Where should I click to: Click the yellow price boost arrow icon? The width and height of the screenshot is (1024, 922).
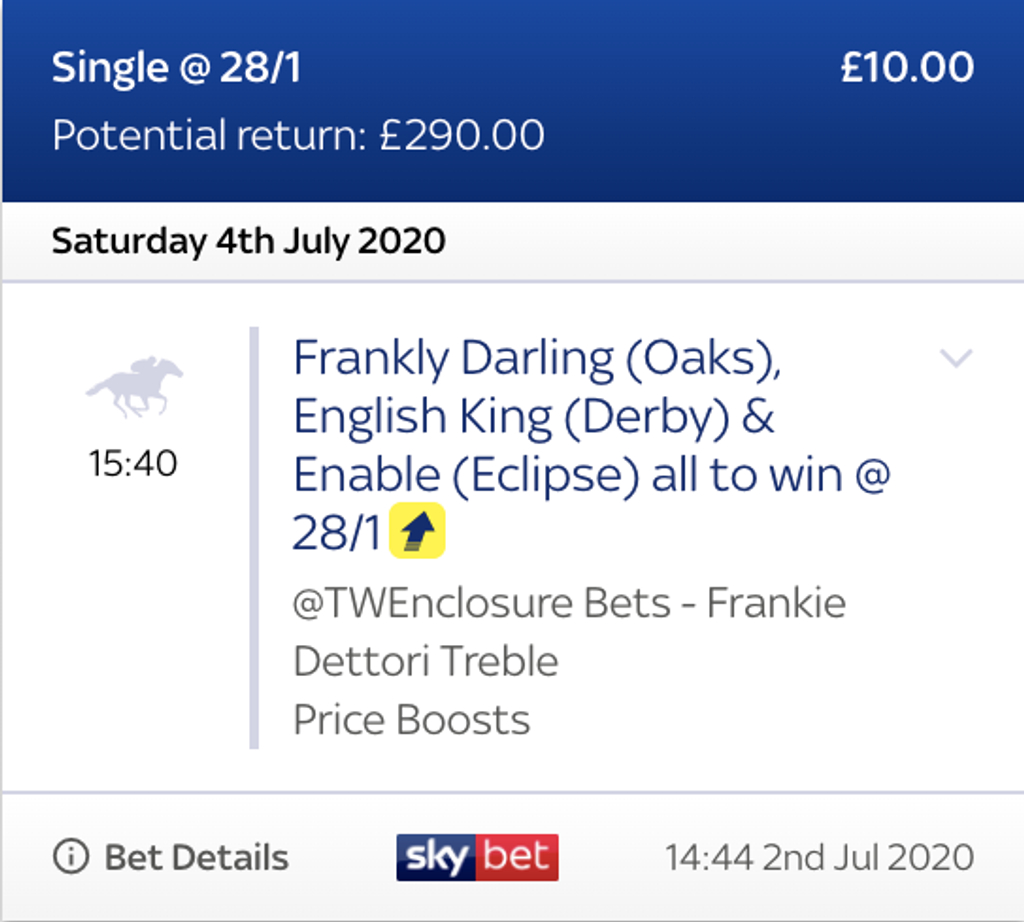pos(417,530)
